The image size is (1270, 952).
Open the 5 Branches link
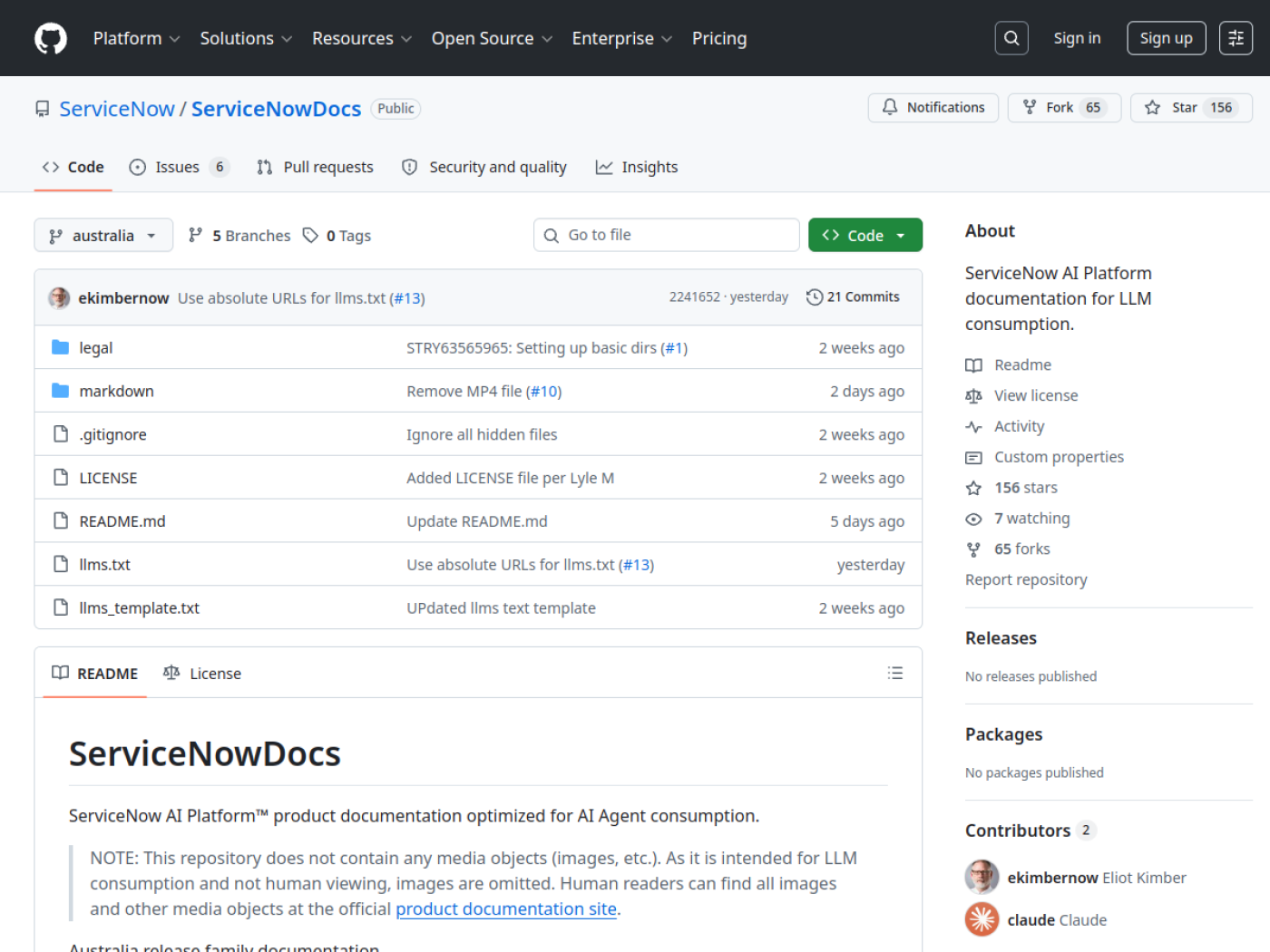pyautogui.click(x=239, y=236)
